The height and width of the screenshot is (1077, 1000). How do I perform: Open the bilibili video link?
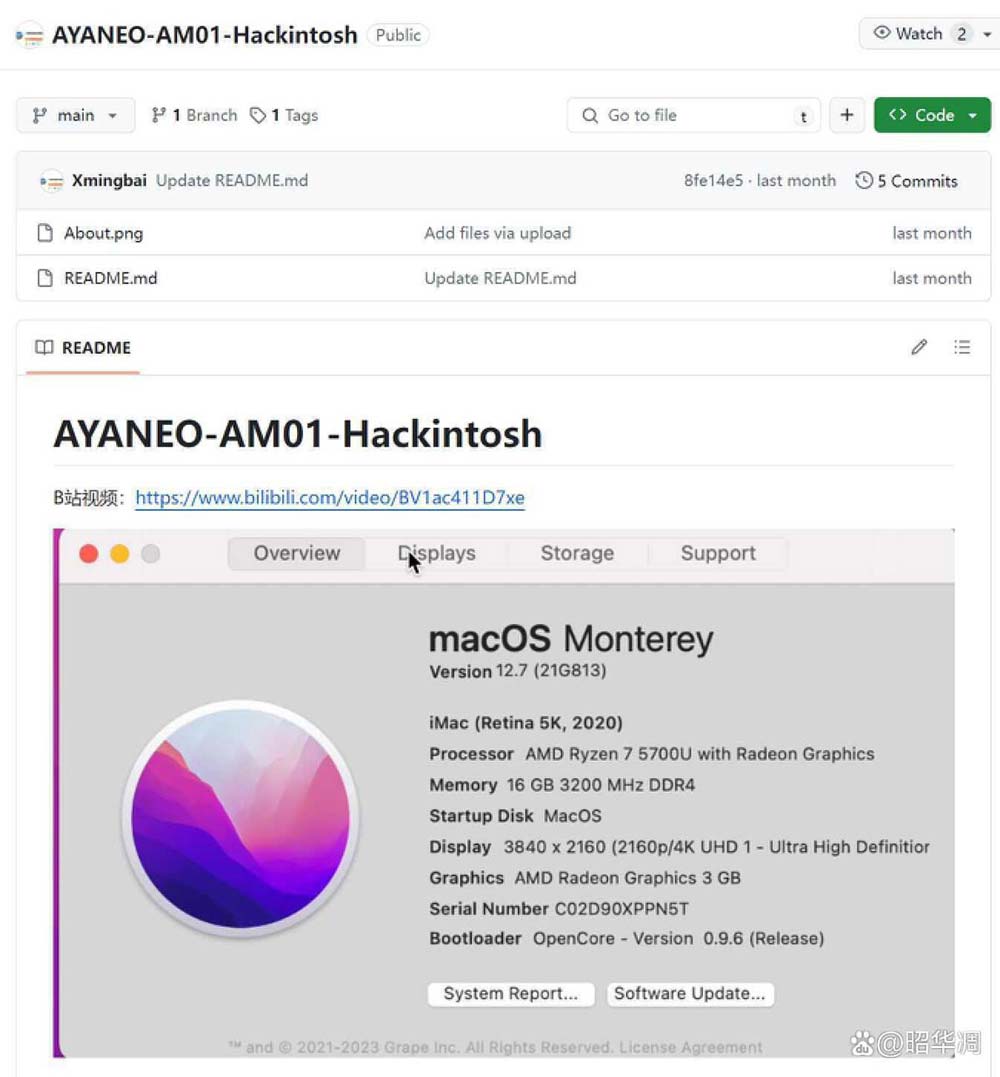click(x=330, y=498)
